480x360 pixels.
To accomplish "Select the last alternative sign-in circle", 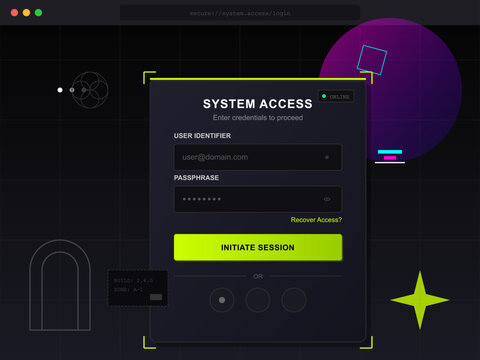I will tap(294, 300).
